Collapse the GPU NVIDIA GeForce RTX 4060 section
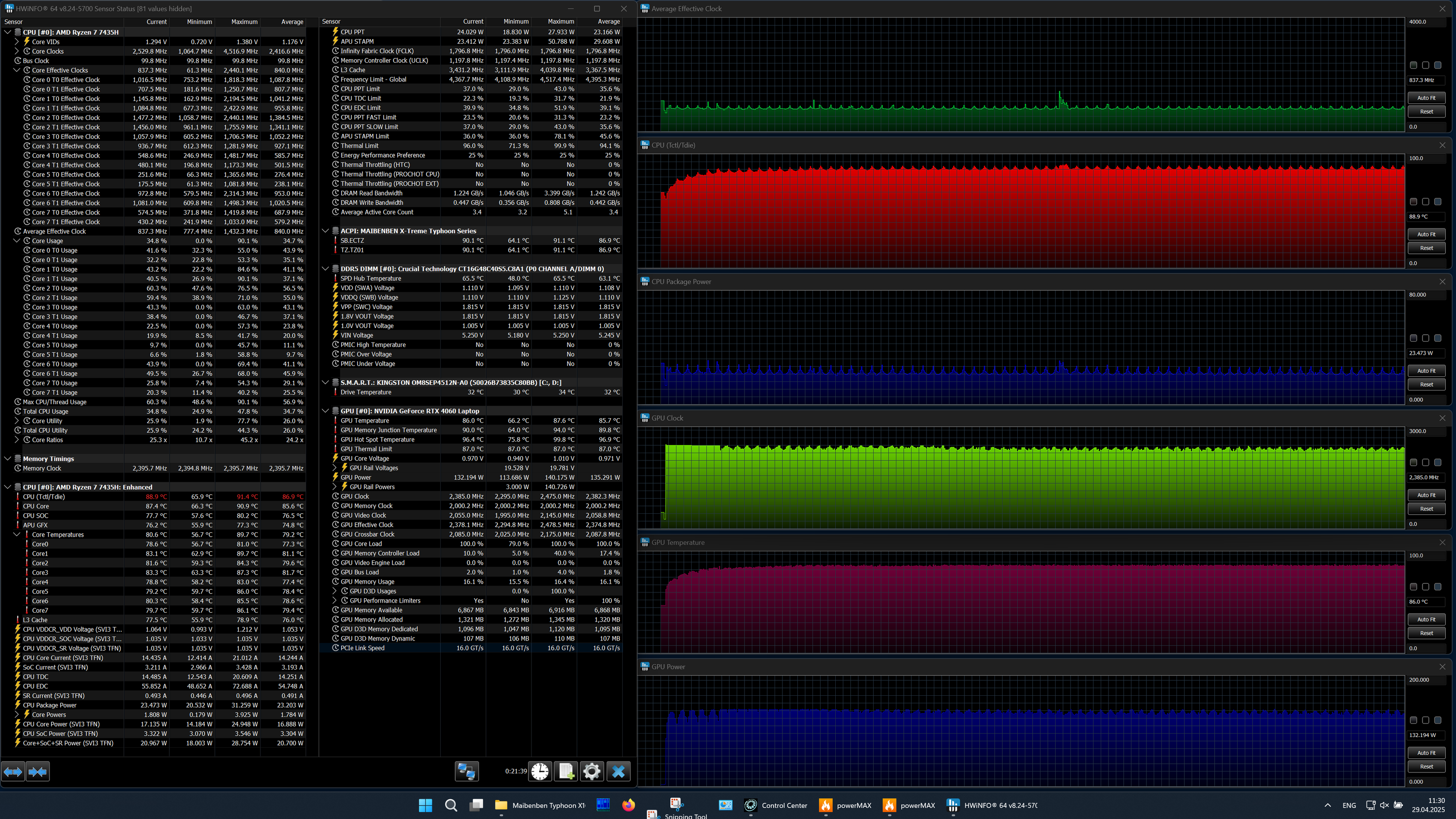The width and height of the screenshot is (1456, 819). (326, 411)
